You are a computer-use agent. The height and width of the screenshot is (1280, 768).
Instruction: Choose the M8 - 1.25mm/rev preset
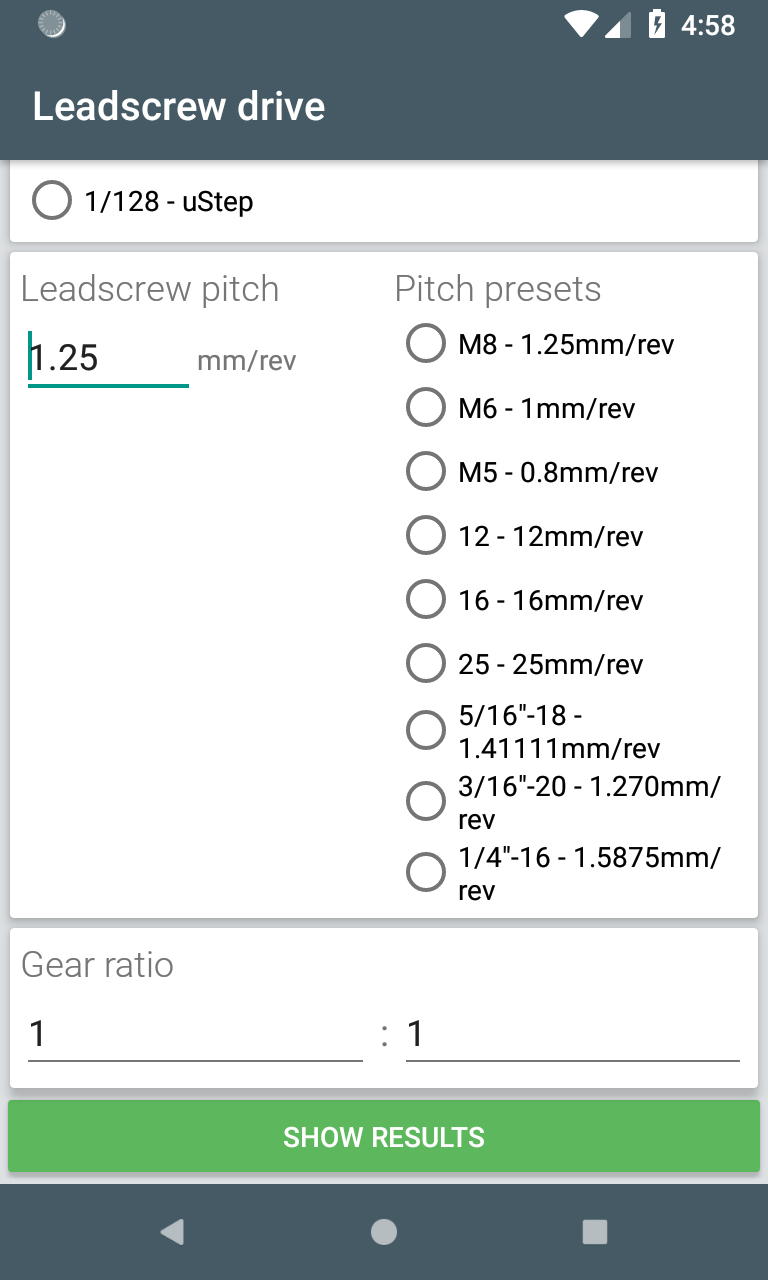[540, 344]
